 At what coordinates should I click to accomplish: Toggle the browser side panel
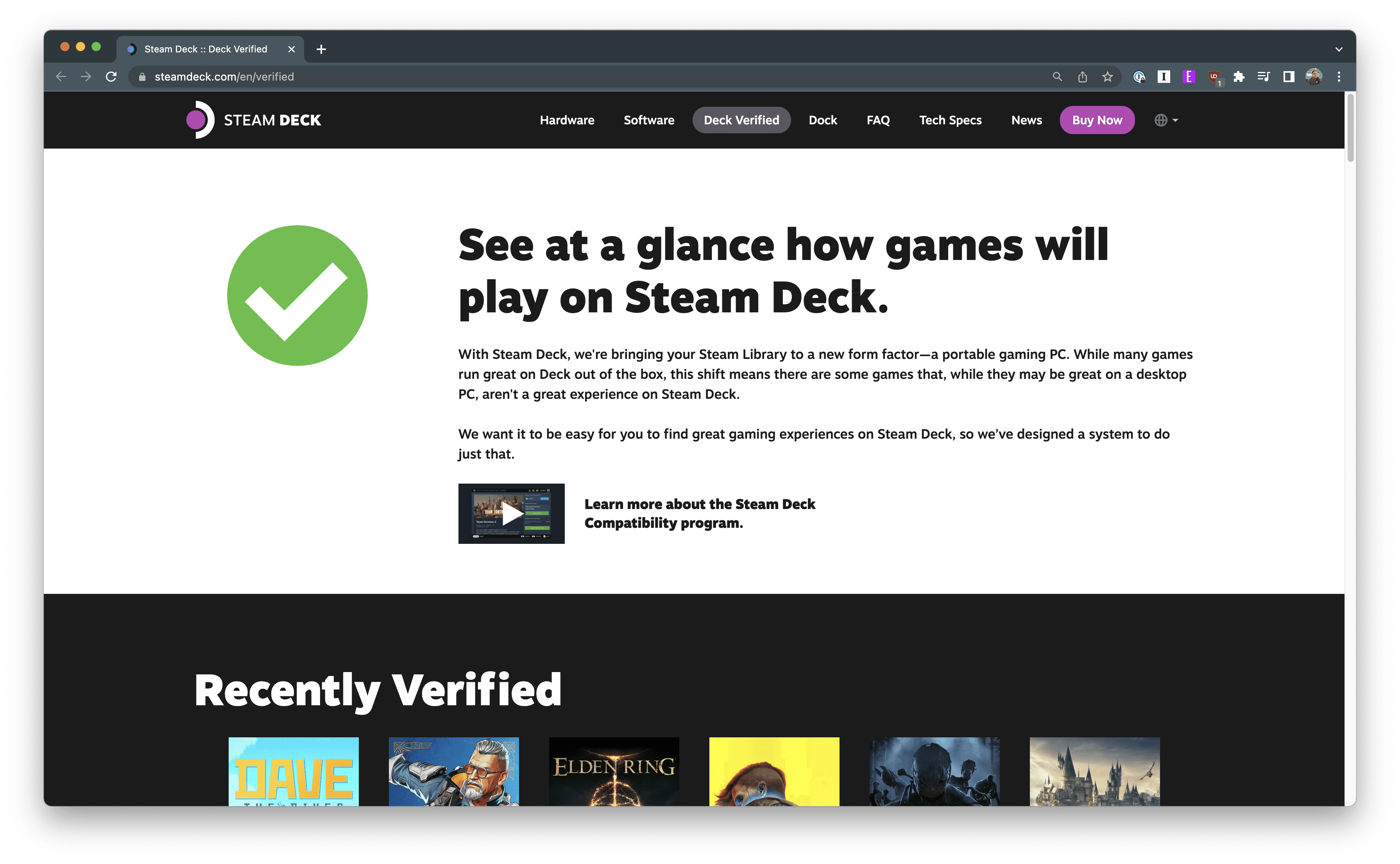[1289, 77]
